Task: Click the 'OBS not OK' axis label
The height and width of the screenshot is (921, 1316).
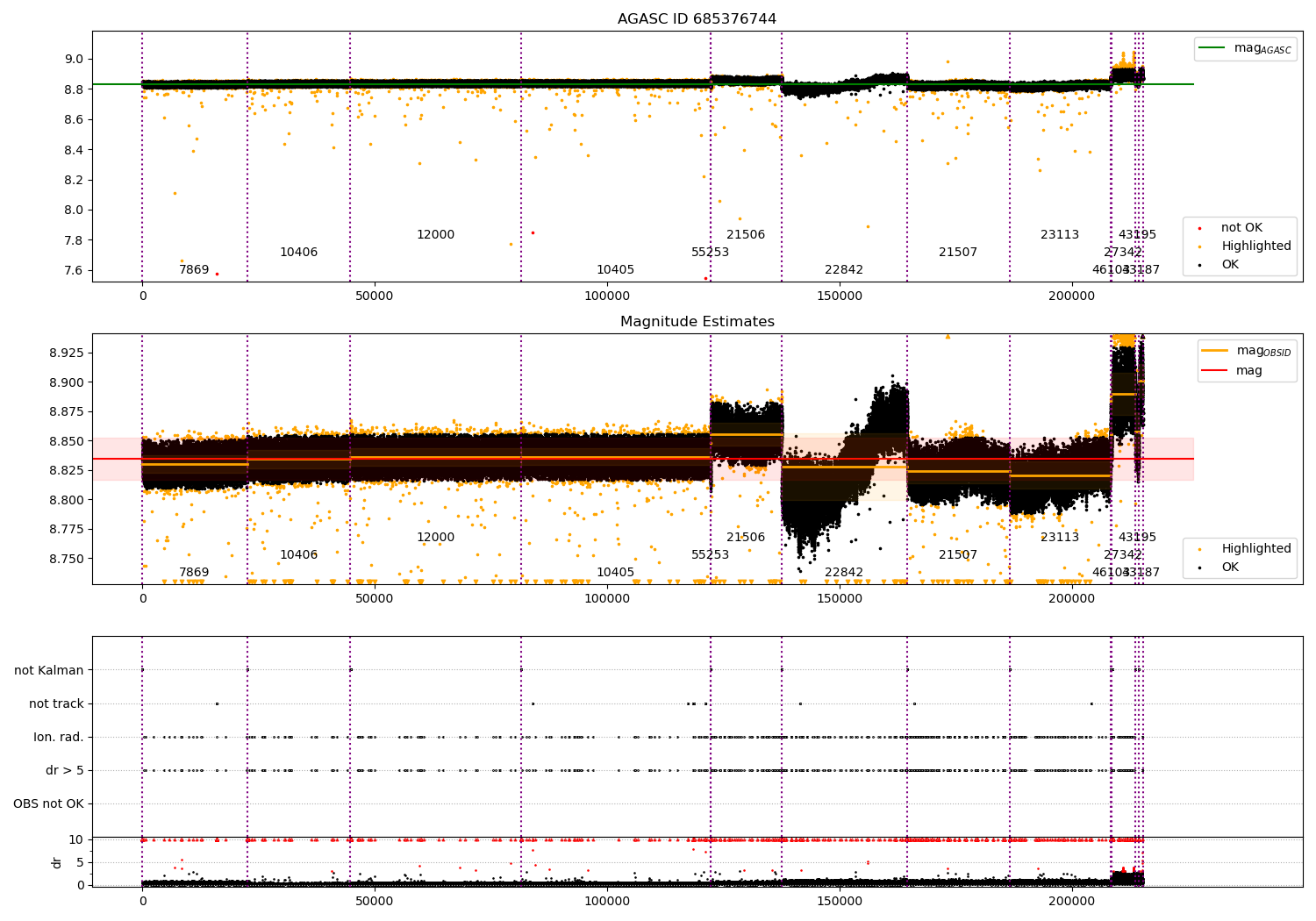Action: pyautogui.click(x=48, y=803)
